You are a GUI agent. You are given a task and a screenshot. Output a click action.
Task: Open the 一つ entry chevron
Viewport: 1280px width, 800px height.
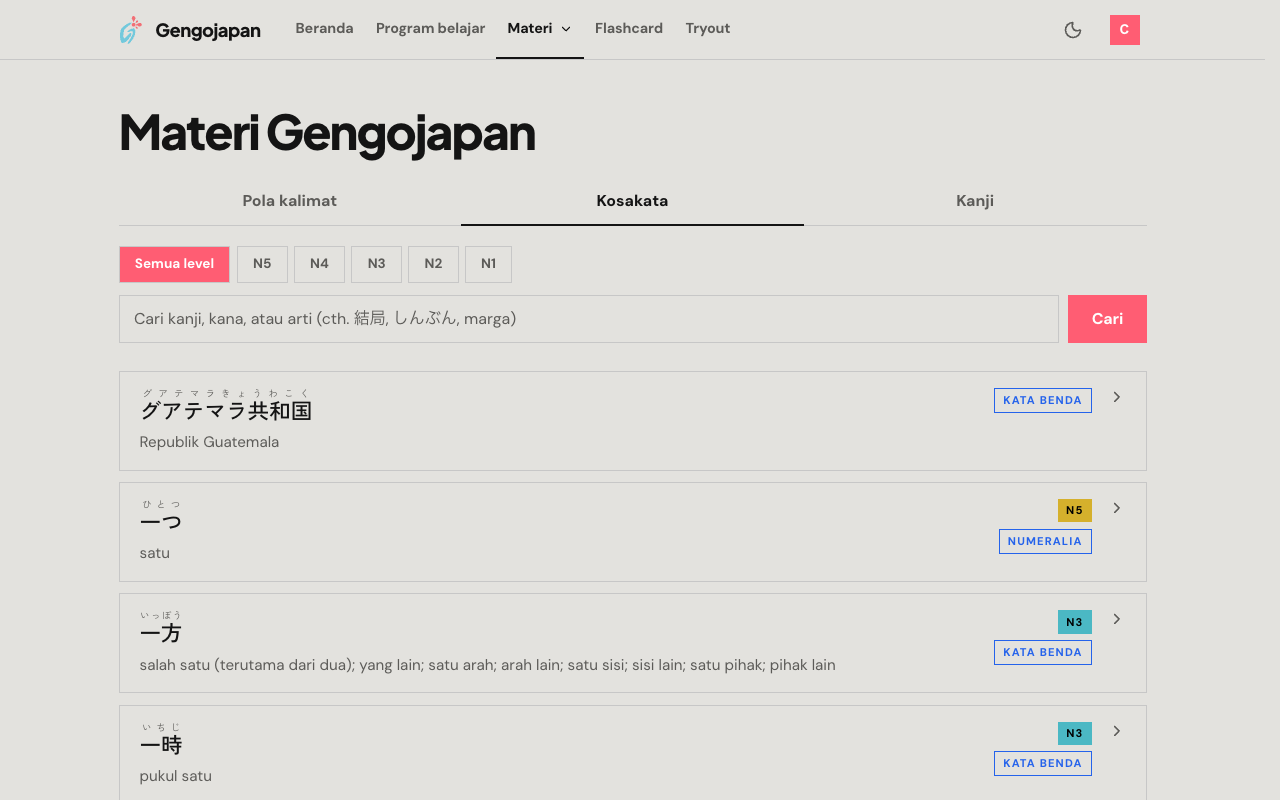pos(1117,508)
